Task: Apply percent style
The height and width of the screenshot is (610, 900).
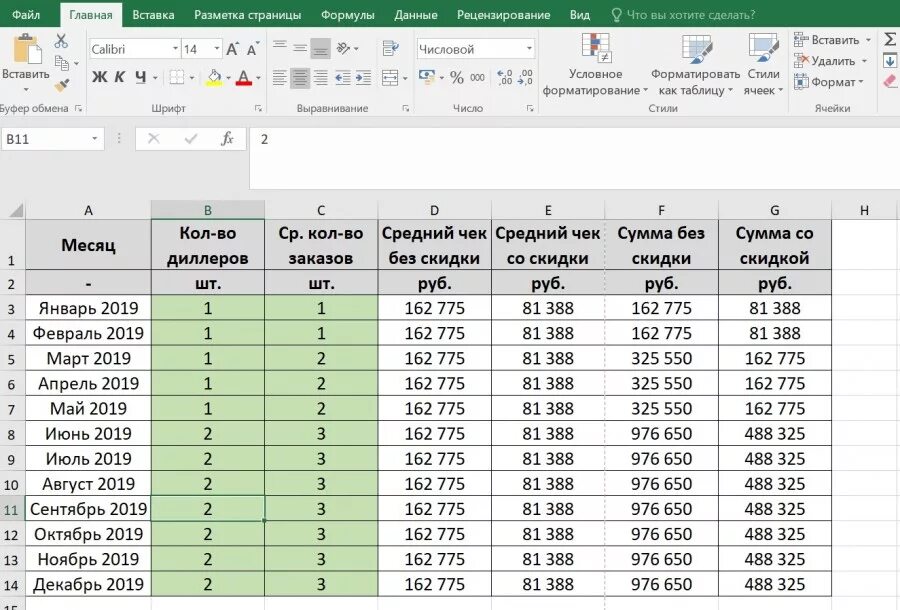Action: coord(457,77)
